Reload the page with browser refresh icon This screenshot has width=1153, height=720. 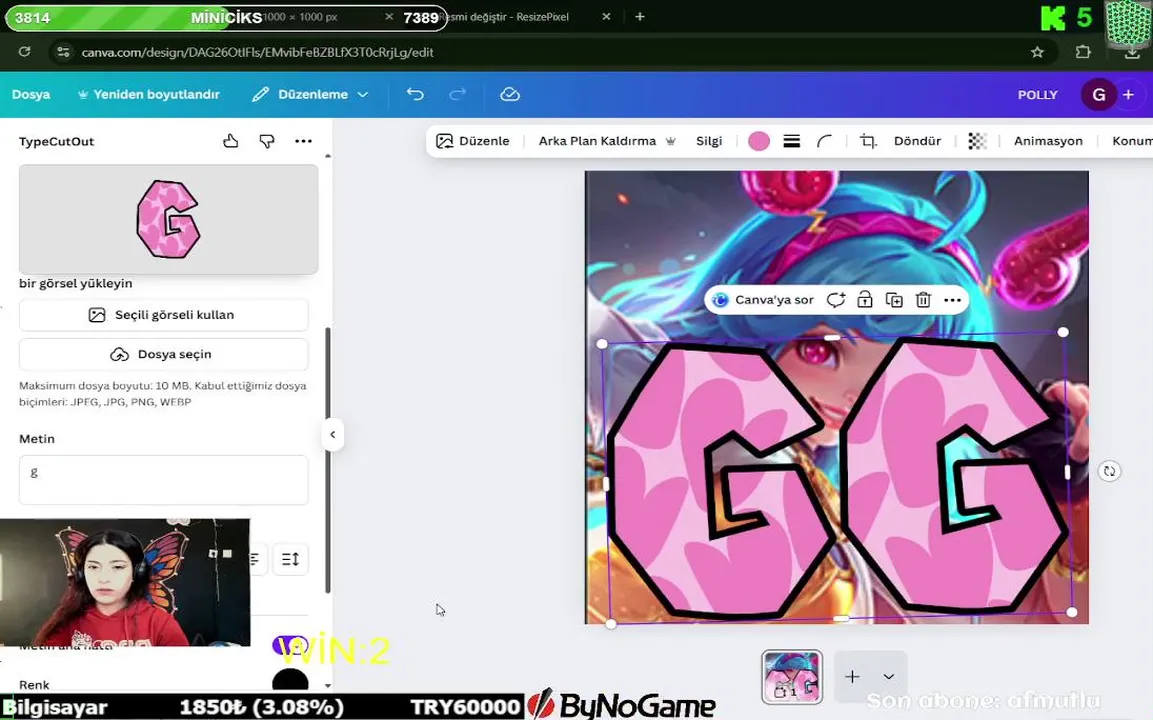[24, 52]
